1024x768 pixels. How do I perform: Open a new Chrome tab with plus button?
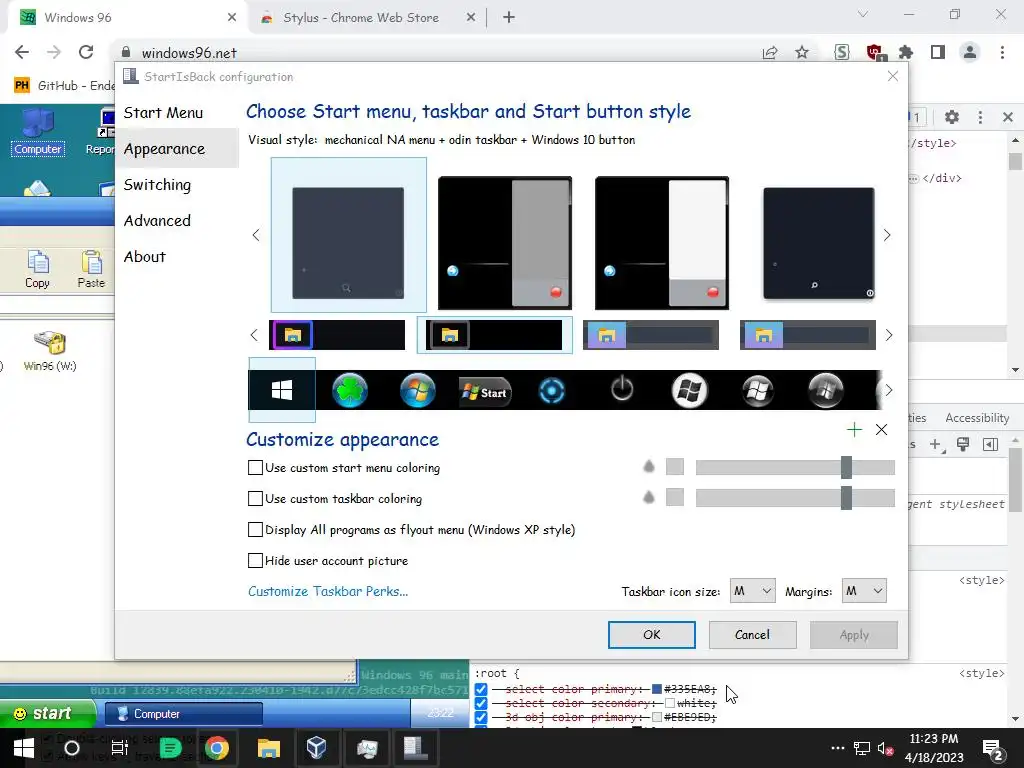click(x=509, y=18)
